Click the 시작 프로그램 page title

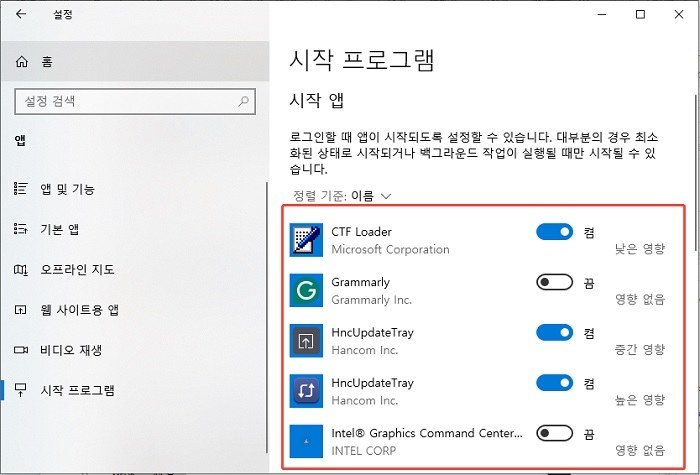(362, 60)
